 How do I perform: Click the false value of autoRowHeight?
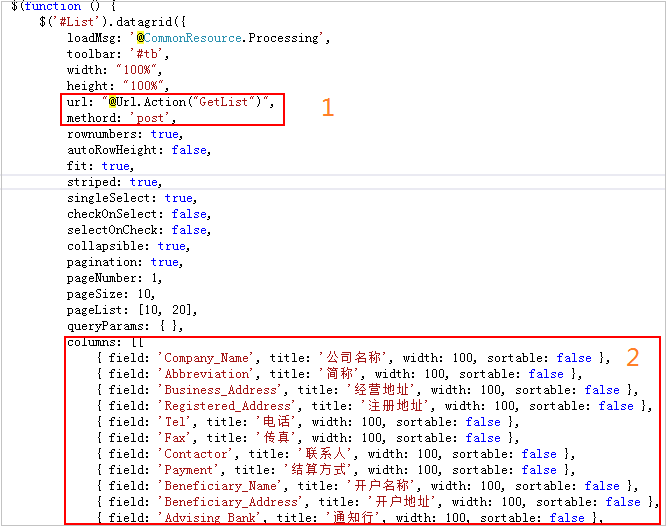189,150
